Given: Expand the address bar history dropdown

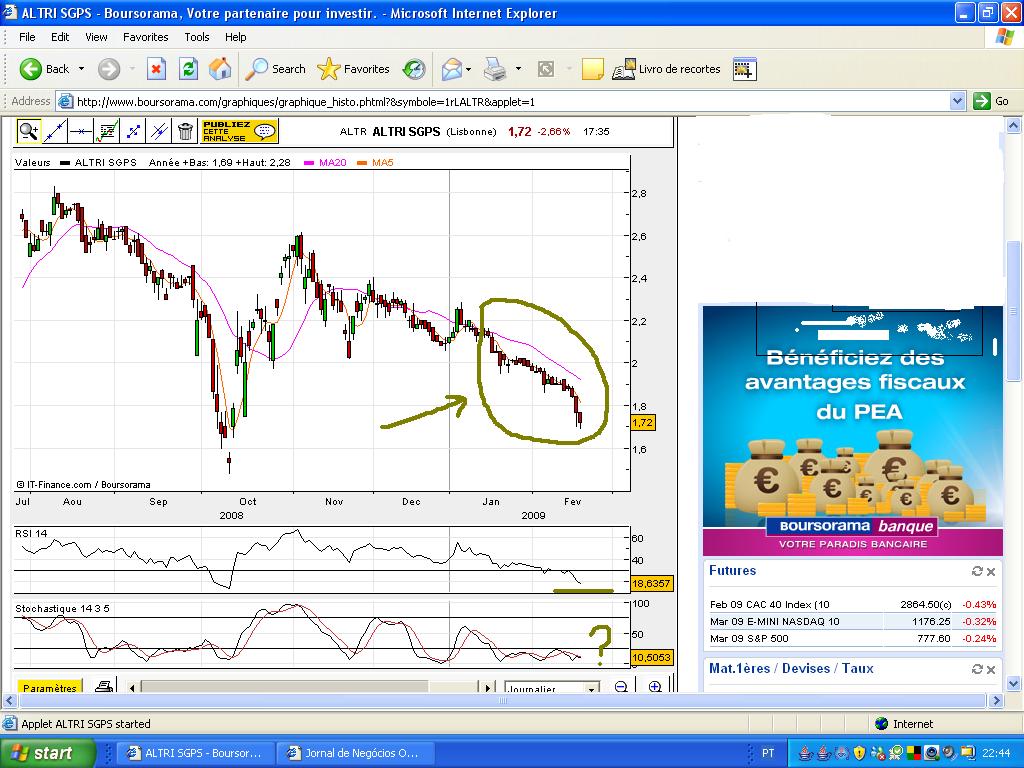Looking at the screenshot, I should [x=957, y=101].
